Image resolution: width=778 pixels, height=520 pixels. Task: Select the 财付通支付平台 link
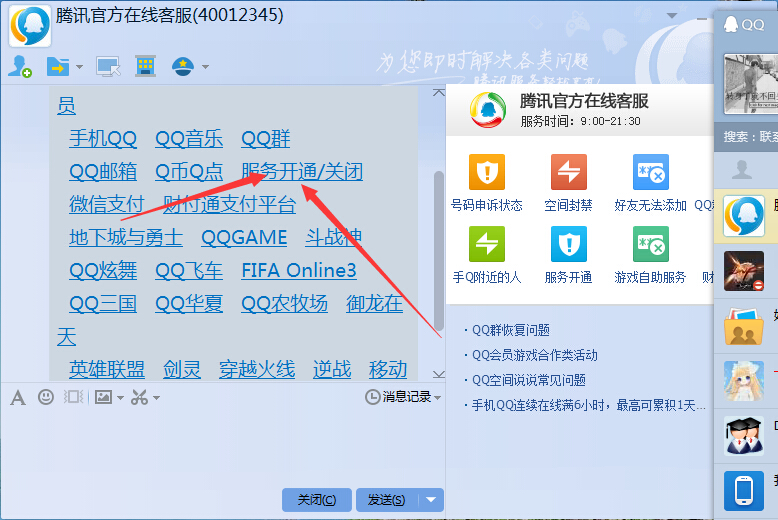[229, 204]
